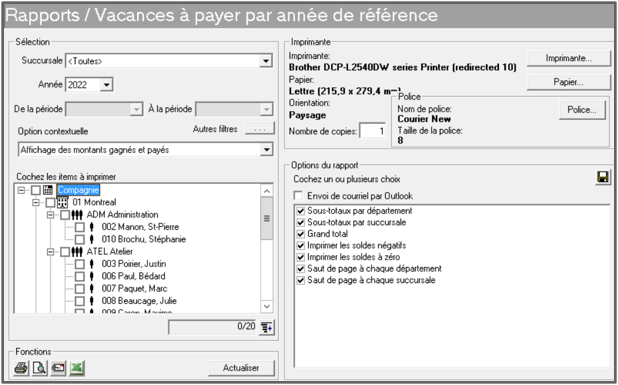Screen dimensions: 618x385
Task: Collapse the Compagnie tree node
Action: tap(21, 190)
